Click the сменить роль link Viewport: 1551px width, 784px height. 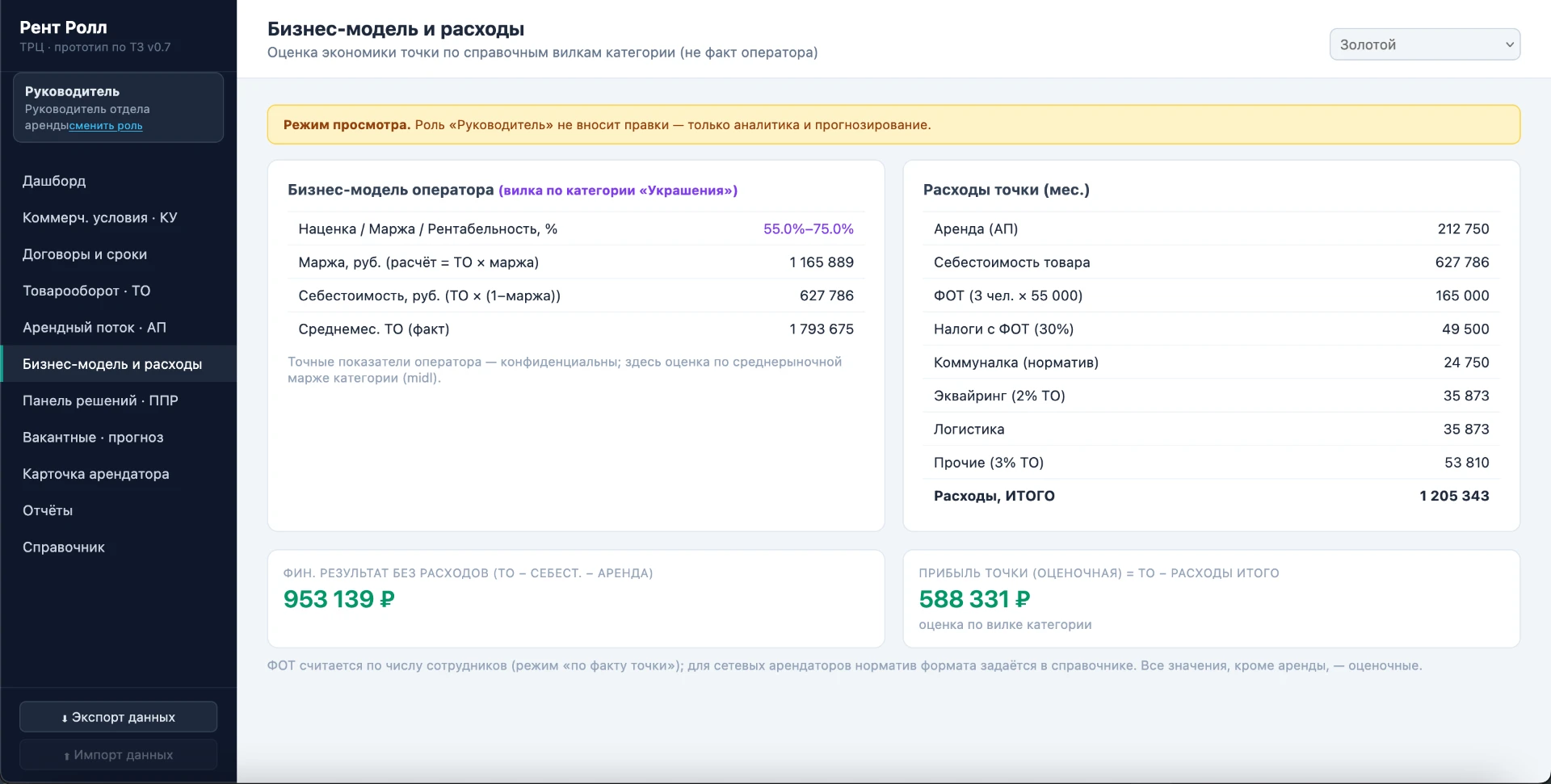pos(106,125)
